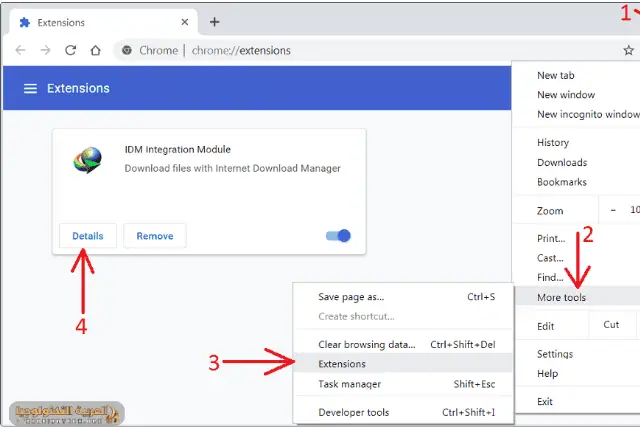Click Download files with Internet Download Manager text
The width and height of the screenshot is (640, 427).
[x=232, y=168]
